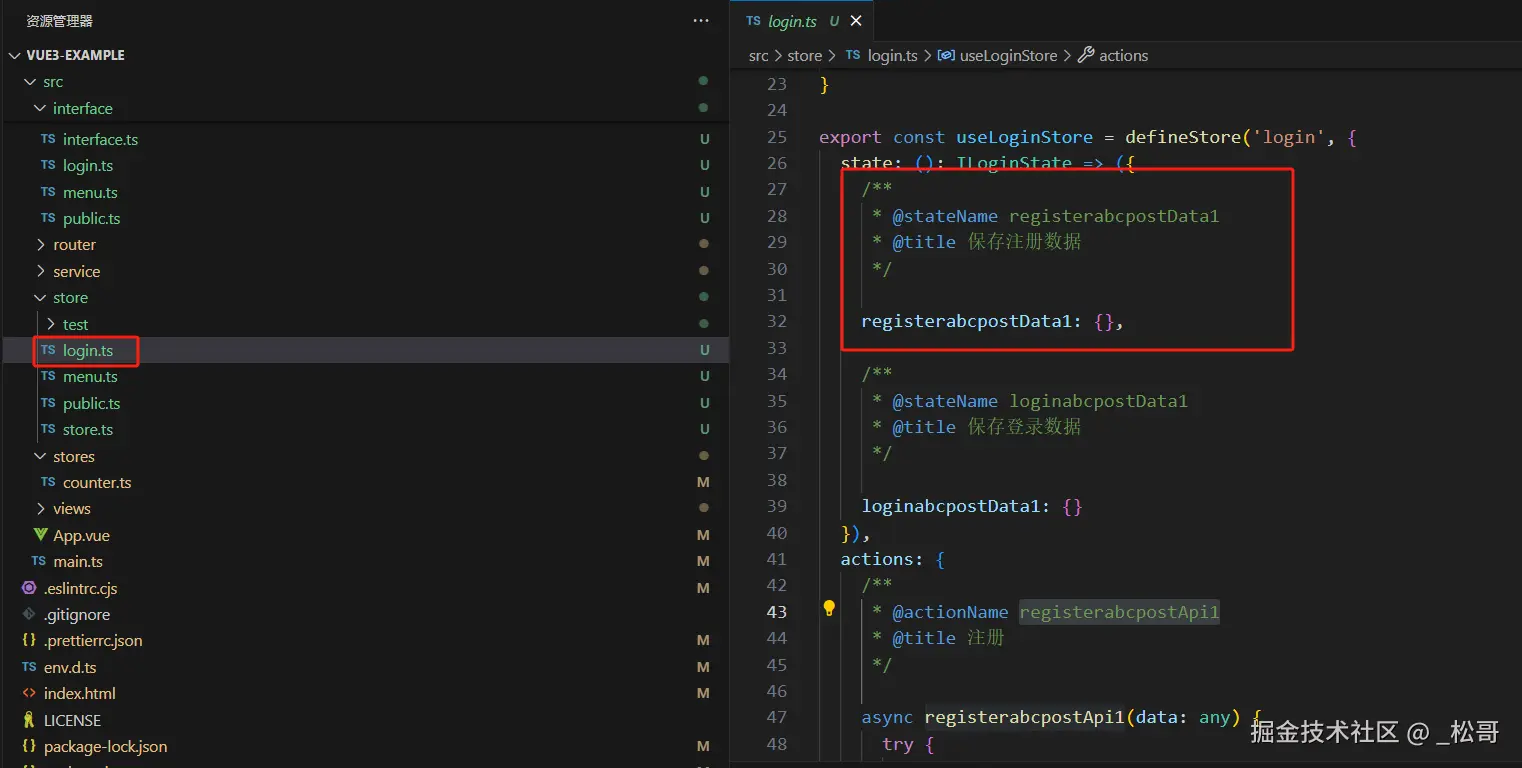Open counter.ts in the stores folder

tap(97, 482)
